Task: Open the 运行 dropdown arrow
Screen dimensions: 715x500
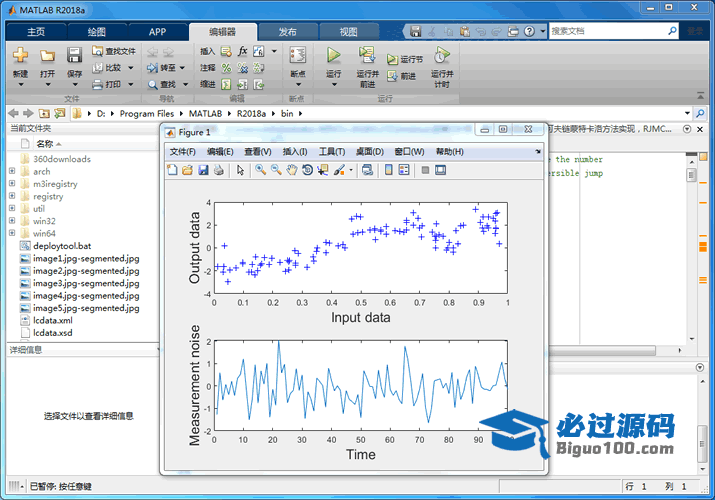Action: pos(334,84)
